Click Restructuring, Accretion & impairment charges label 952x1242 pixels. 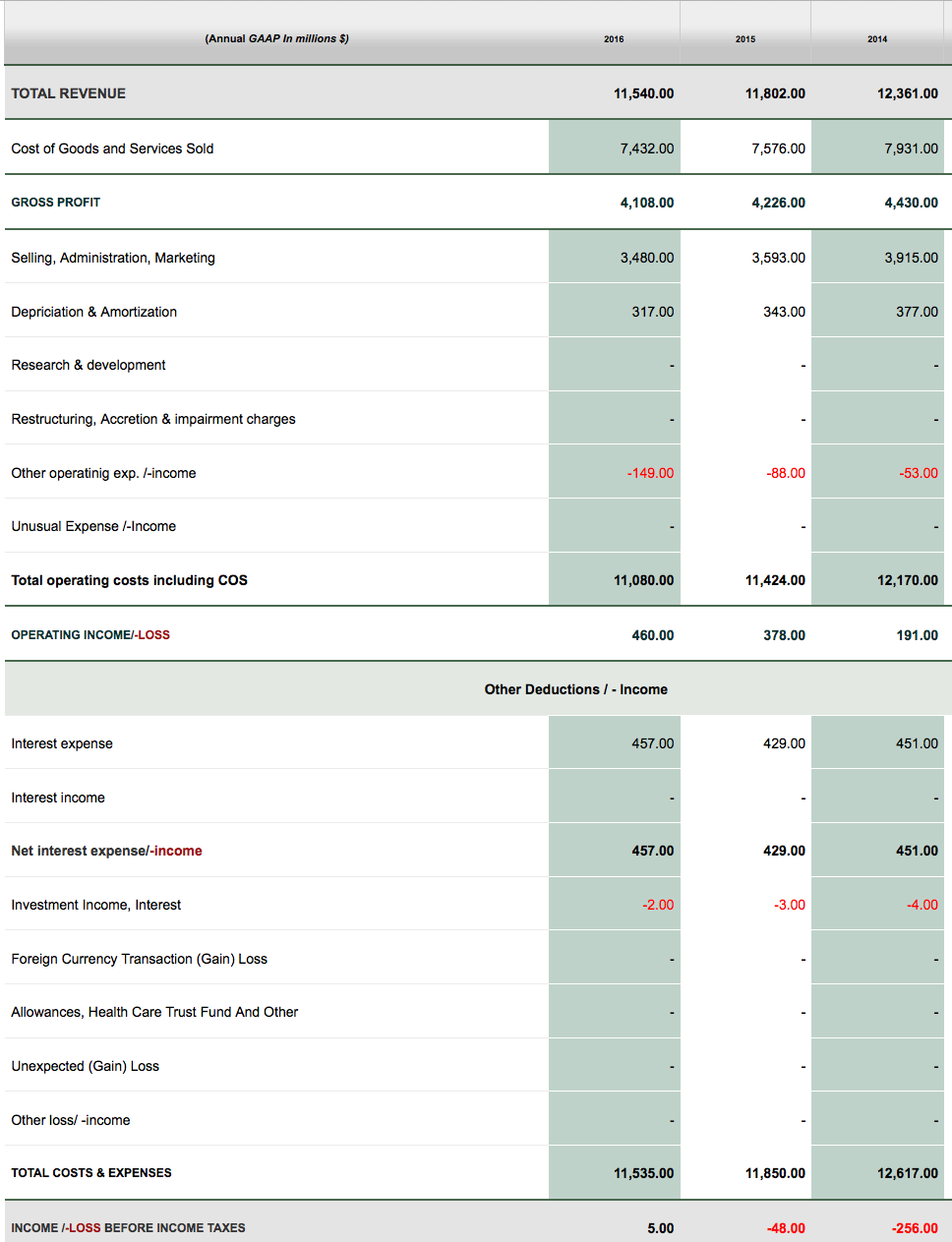[153, 419]
